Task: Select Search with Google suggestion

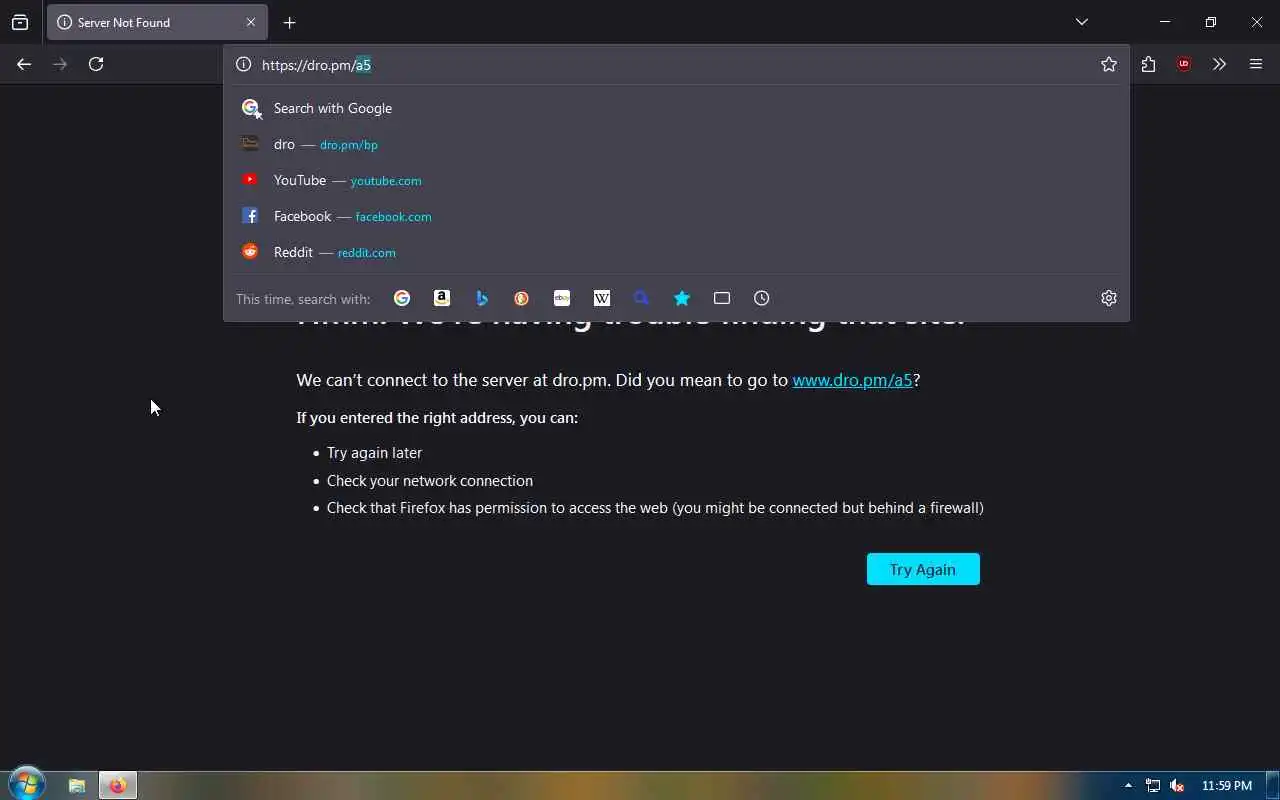Action: (x=676, y=108)
